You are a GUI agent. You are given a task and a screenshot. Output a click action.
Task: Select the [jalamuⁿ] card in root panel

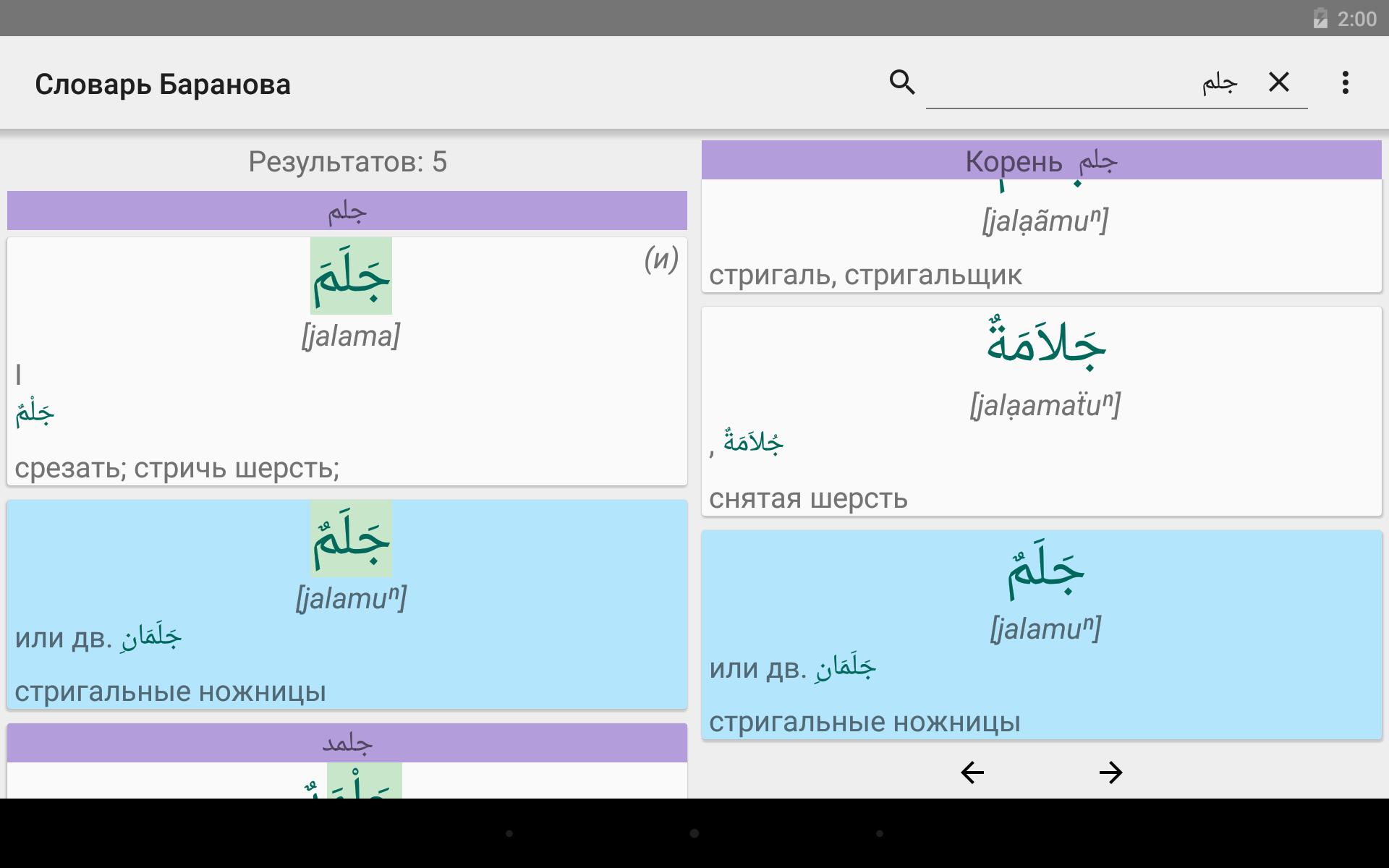1042,634
